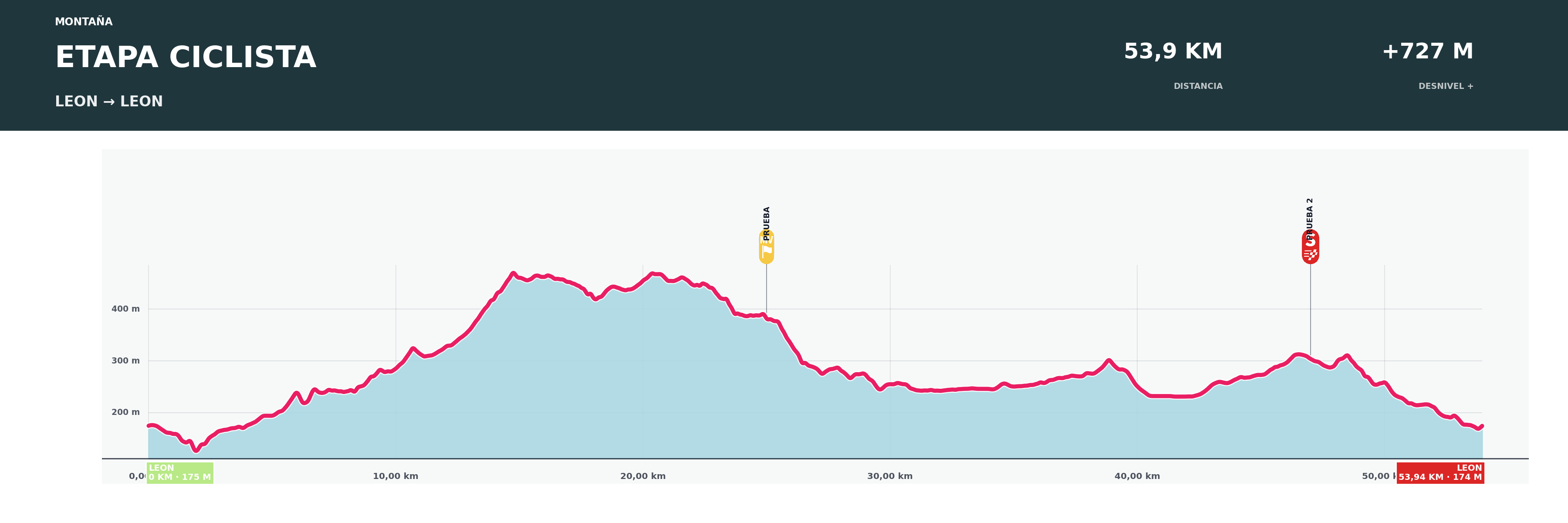Viewport: 1568px width, 523px height.
Task: Click the MONTAÑA stage type label
Action: coord(84,22)
